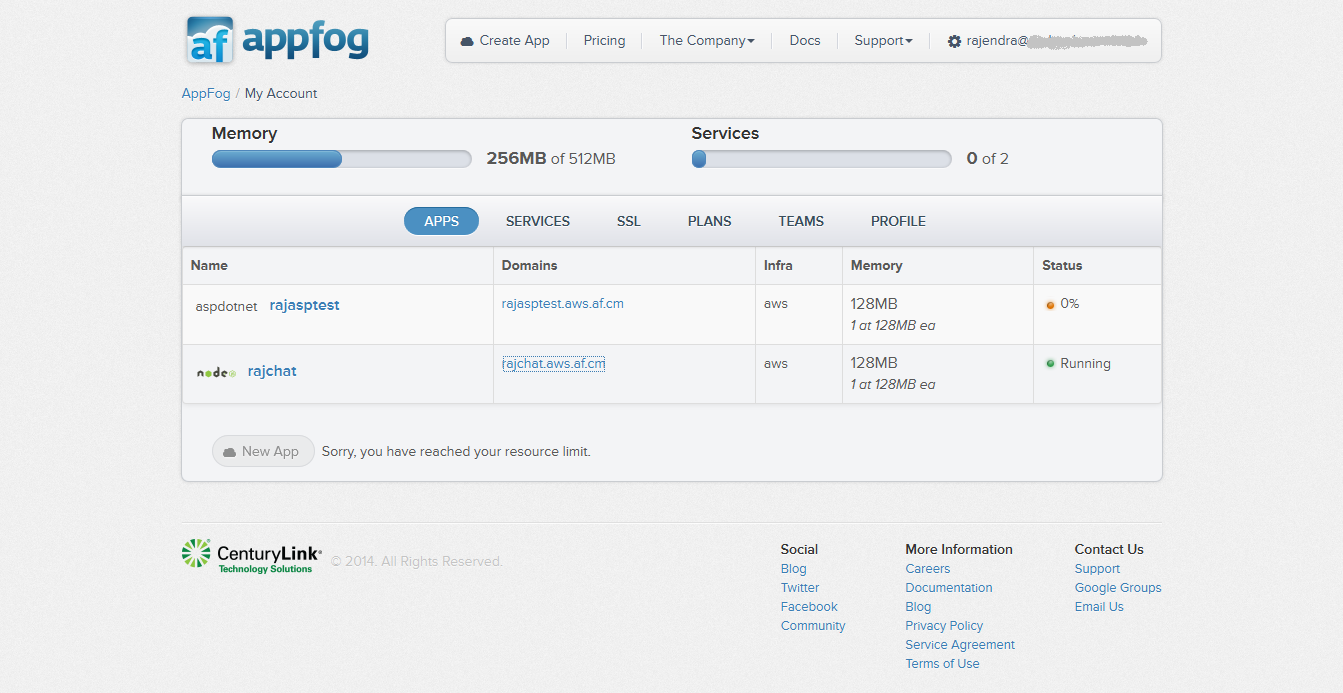Screen dimensions: 1343x693
Task: Click the green Running status indicator
Action: [1050, 364]
